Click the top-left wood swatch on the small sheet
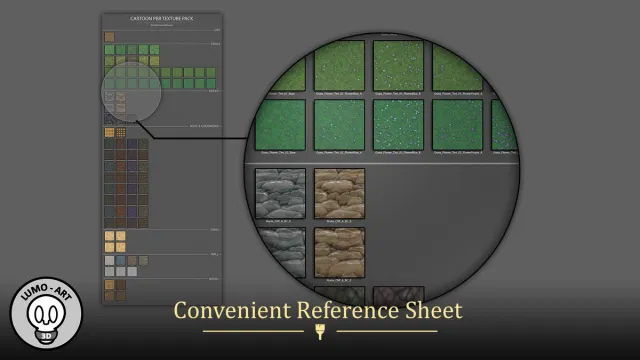This screenshot has width=640, height=360. [109, 284]
